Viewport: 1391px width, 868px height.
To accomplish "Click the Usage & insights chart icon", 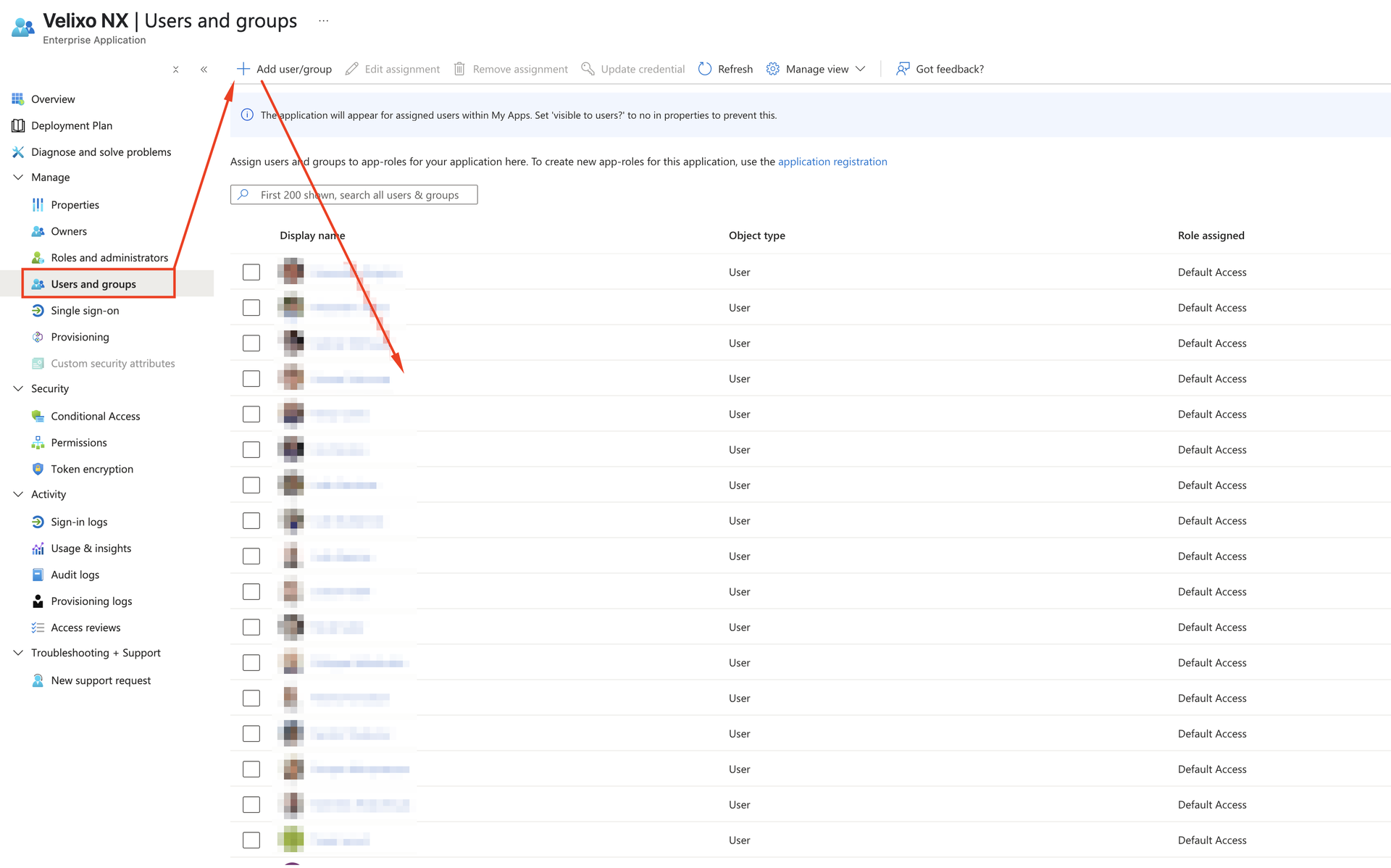I will (38, 548).
